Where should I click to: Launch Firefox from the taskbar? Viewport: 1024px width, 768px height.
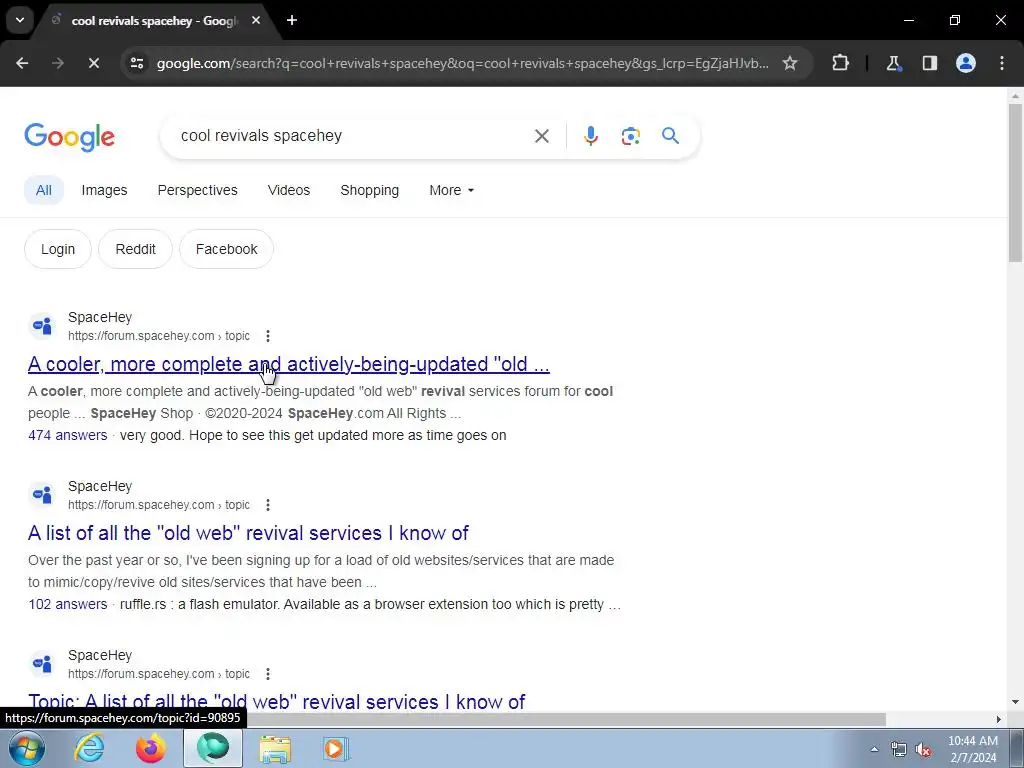click(150, 748)
